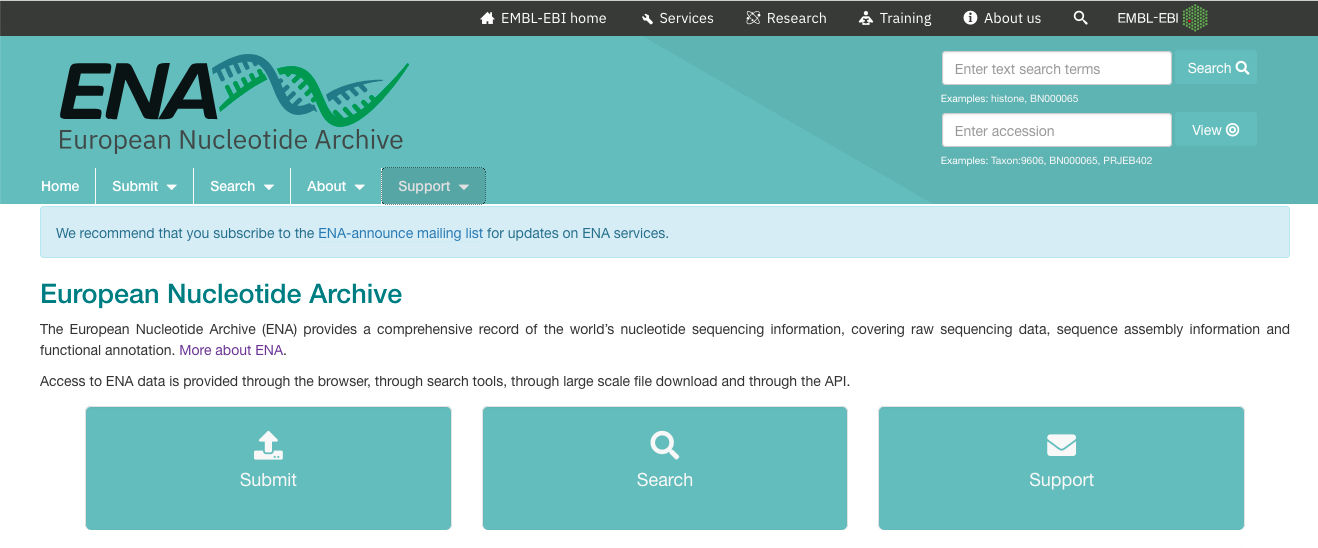
Task: Open Services with the wrench icon
Action: (x=677, y=18)
